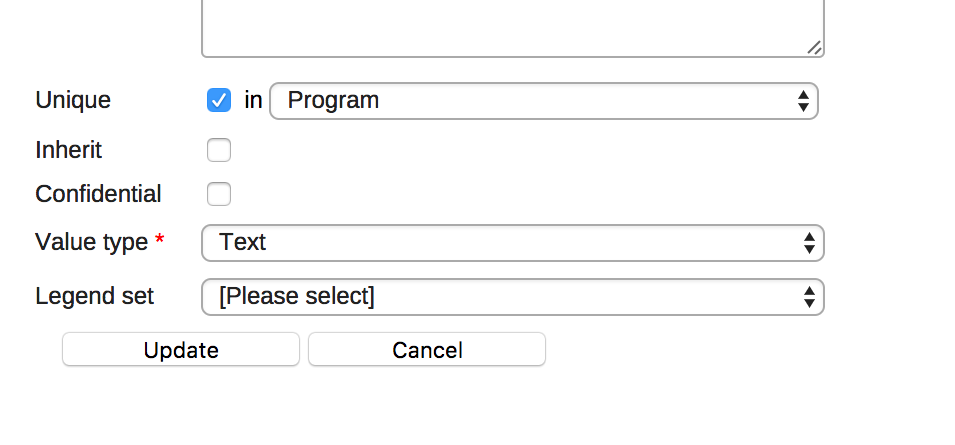Image resolution: width=955 pixels, height=445 pixels.
Task: Click the Unique field label
Action: (73, 100)
